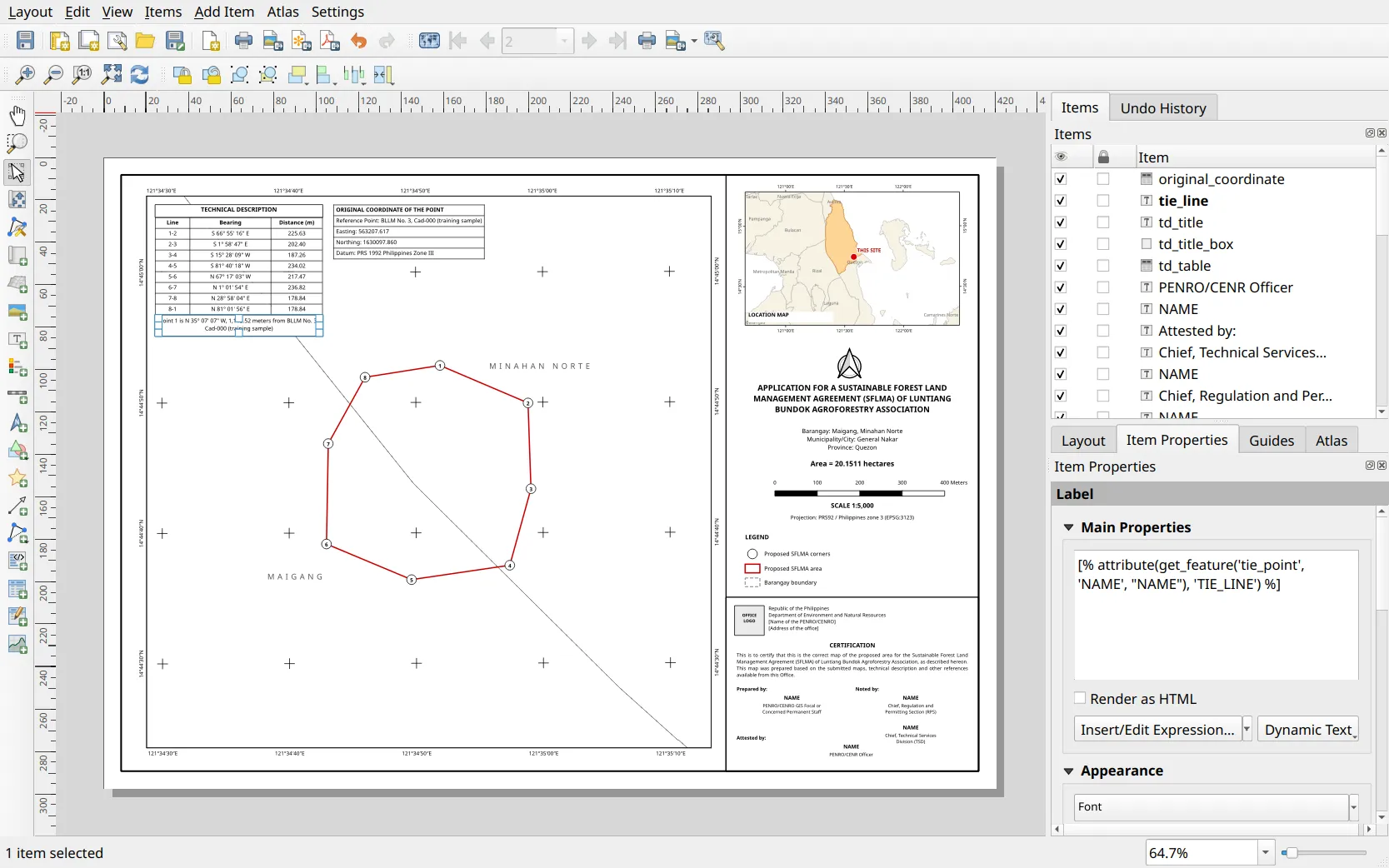The height and width of the screenshot is (868, 1389).
Task: Hide the Attested by: item
Action: pos(1061,331)
